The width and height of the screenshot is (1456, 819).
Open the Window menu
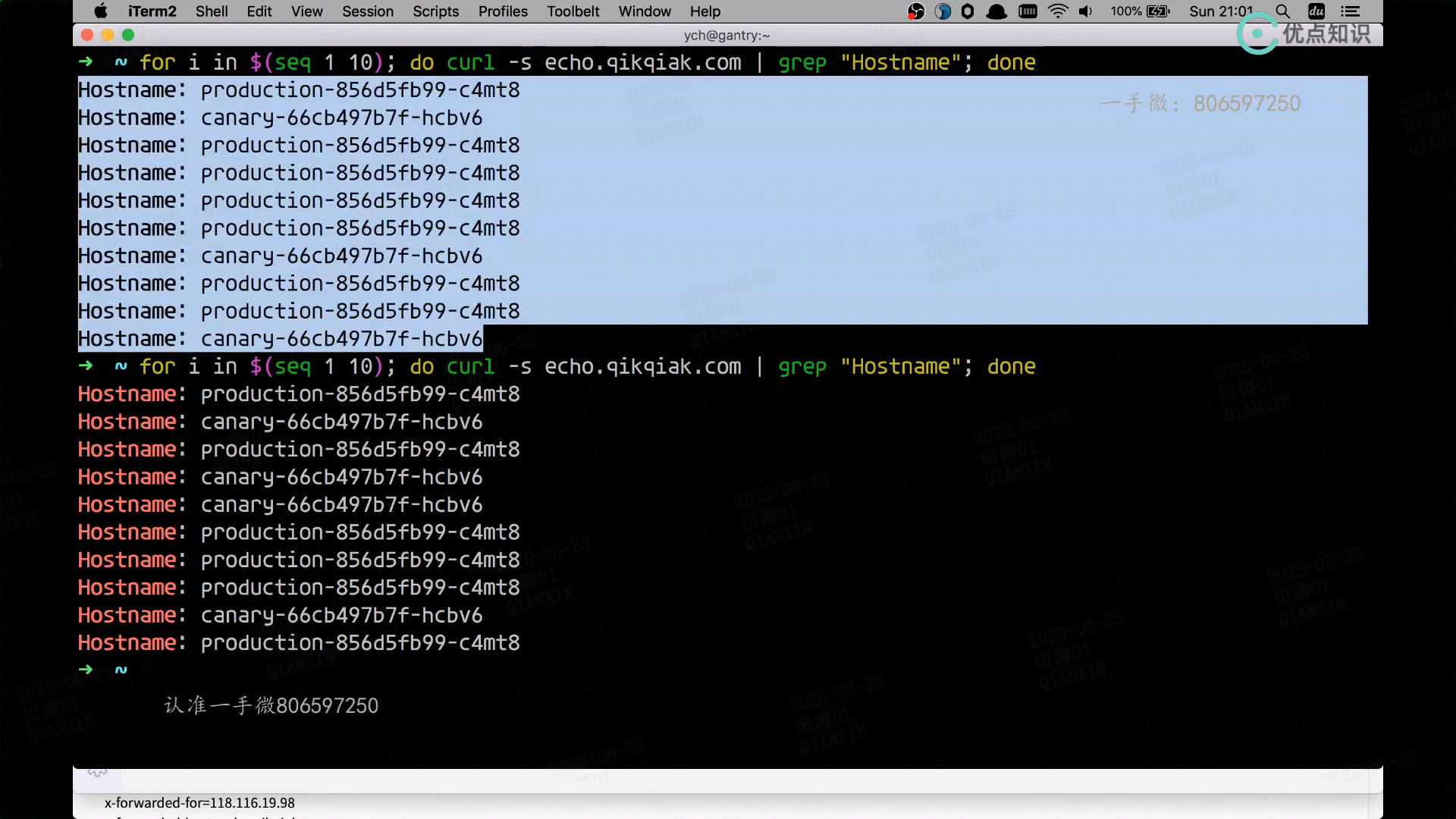(645, 11)
